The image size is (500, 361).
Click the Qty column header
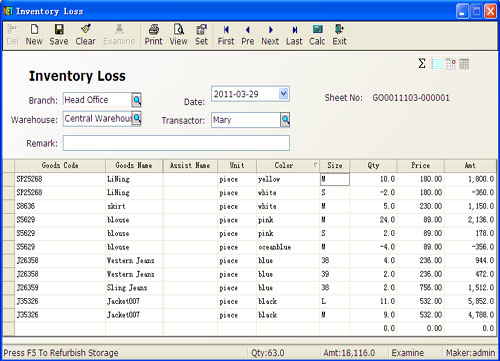click(373, 165)
